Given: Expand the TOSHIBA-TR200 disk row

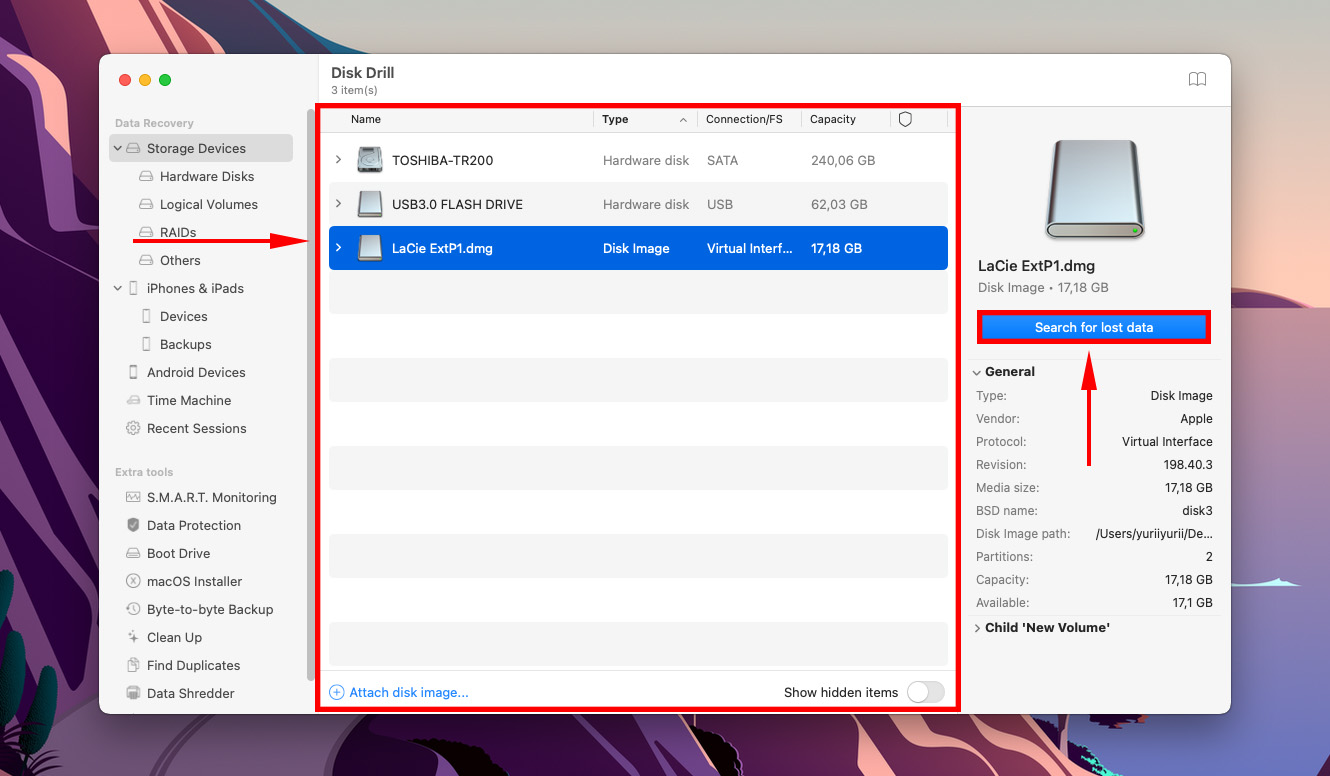Looking at the screenshot, I should pyautogui.click(x=338, y=160).
